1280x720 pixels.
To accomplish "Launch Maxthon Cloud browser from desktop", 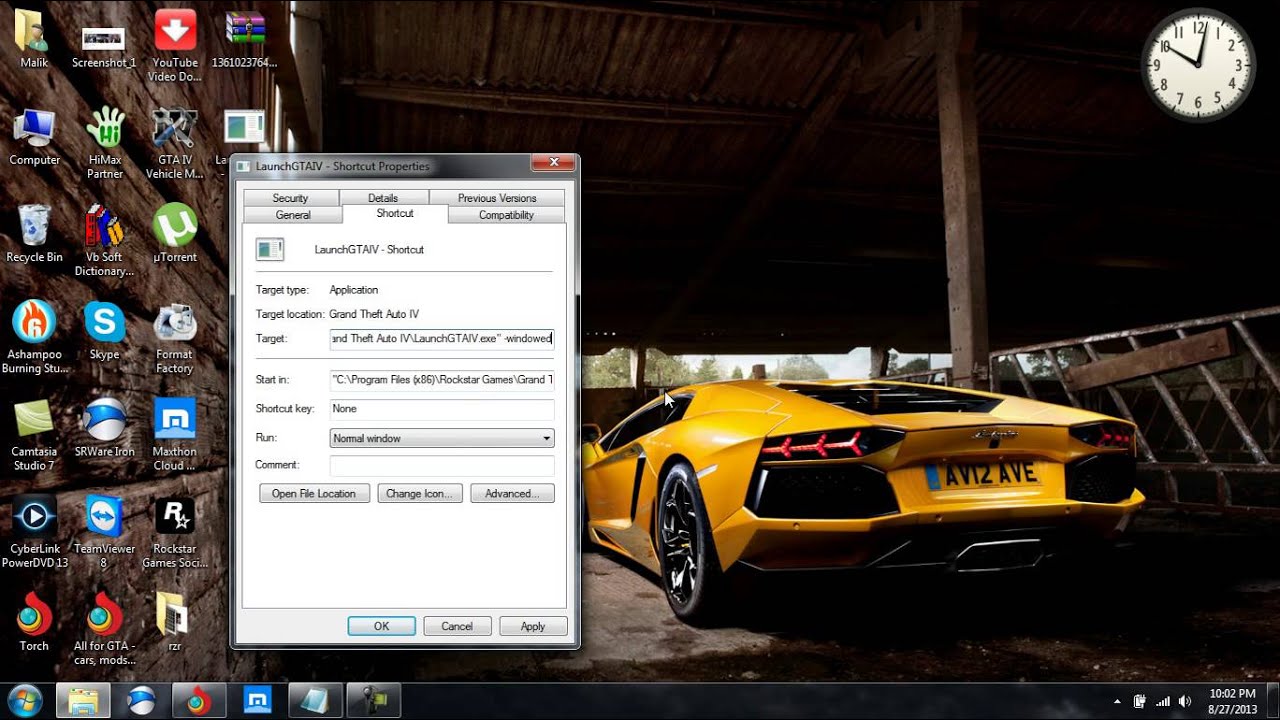I will pos(175,435).
